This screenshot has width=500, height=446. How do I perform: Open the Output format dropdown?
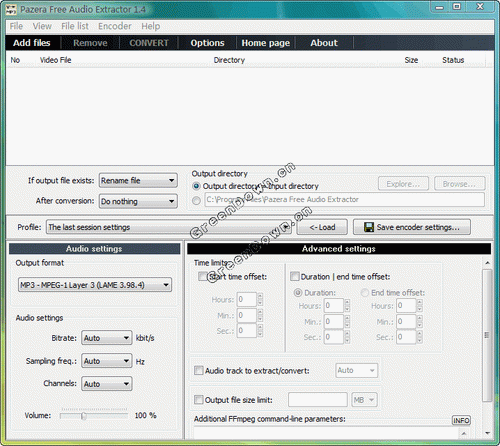95,285
